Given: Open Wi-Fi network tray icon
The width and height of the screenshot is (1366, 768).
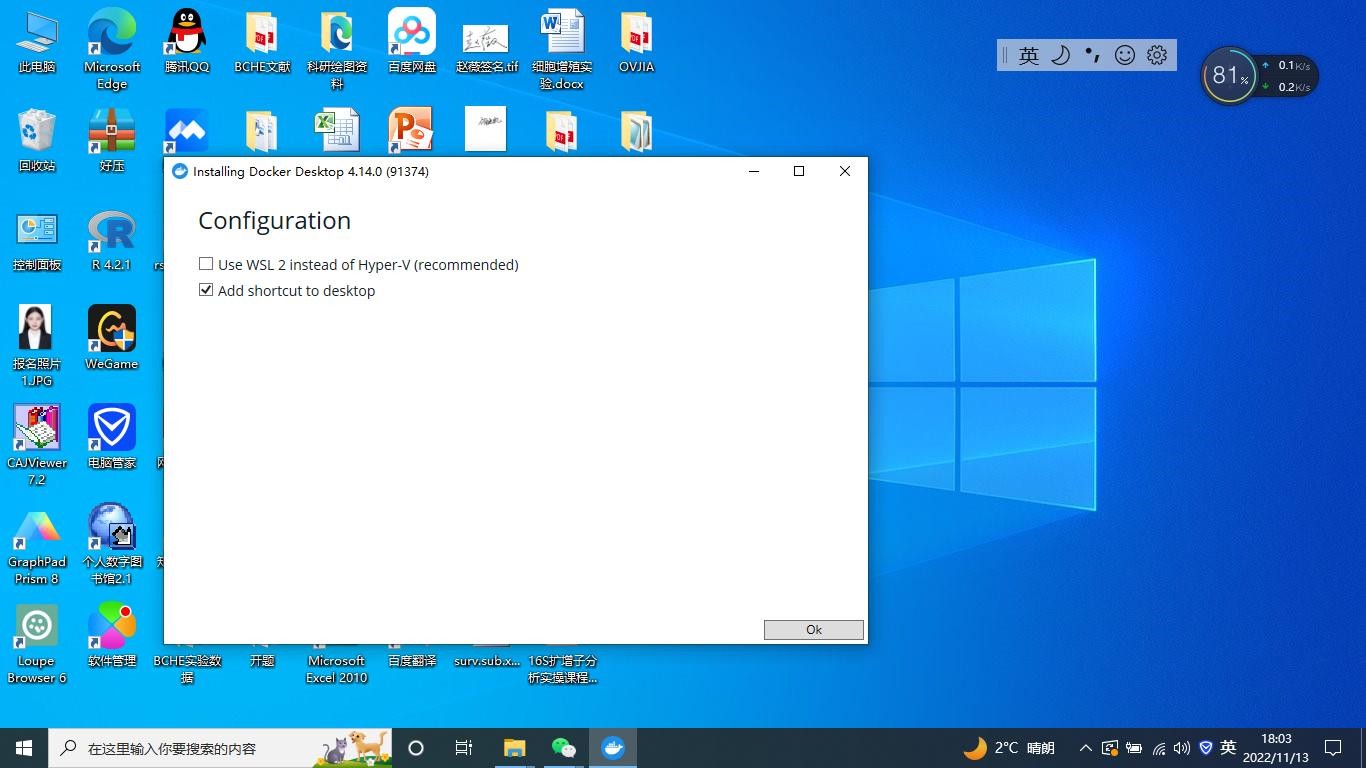Looking at the screenshot, I should click(x=1158, y=748).
